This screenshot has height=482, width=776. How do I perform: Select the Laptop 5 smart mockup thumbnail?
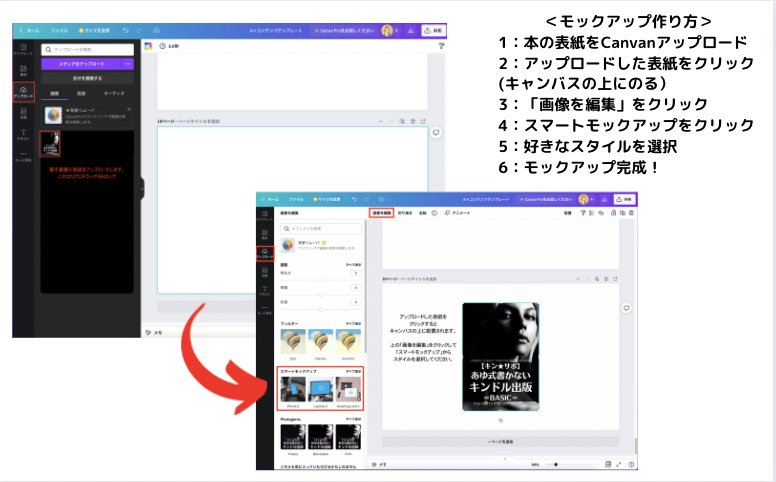[x=320, y=389]
